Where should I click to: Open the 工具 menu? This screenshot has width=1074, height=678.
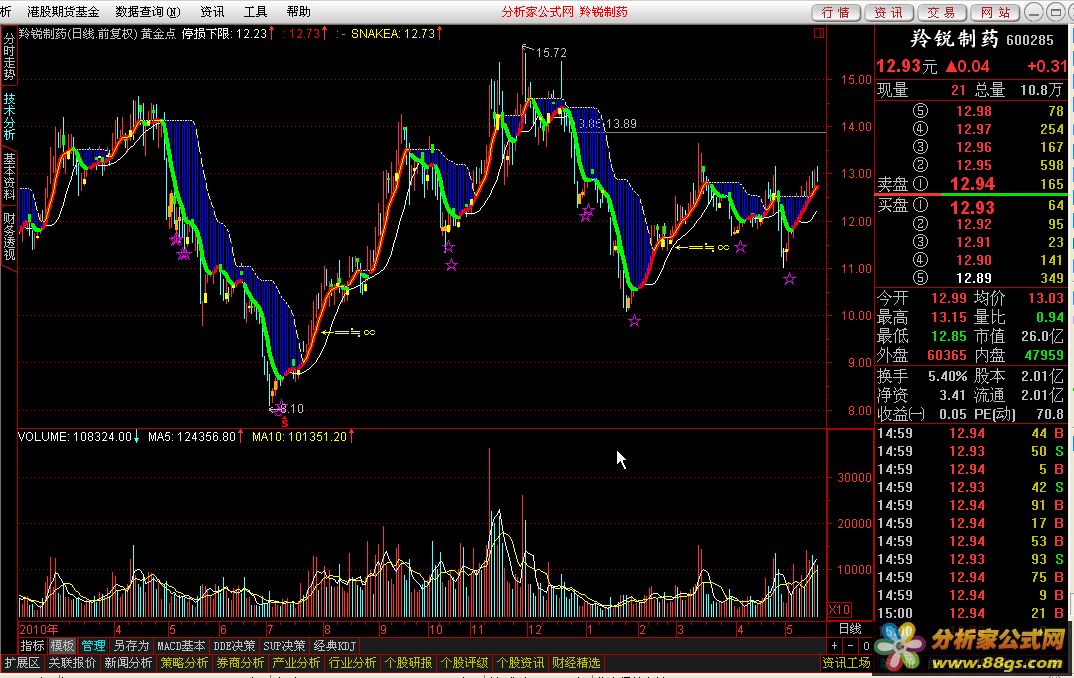(x=255, y=12)
